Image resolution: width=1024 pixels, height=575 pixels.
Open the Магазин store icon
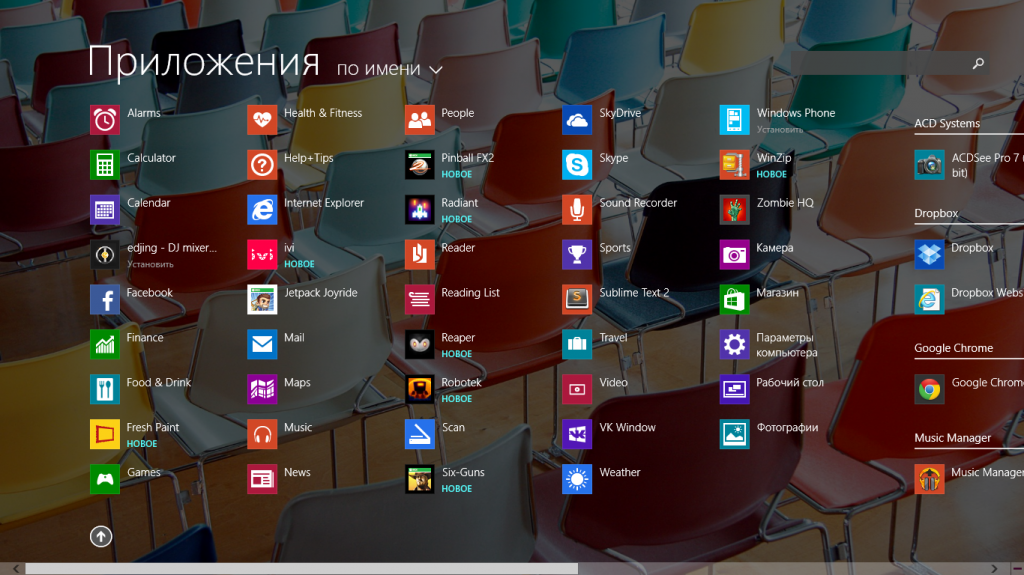pyautogui.click(x=734, y=300)
